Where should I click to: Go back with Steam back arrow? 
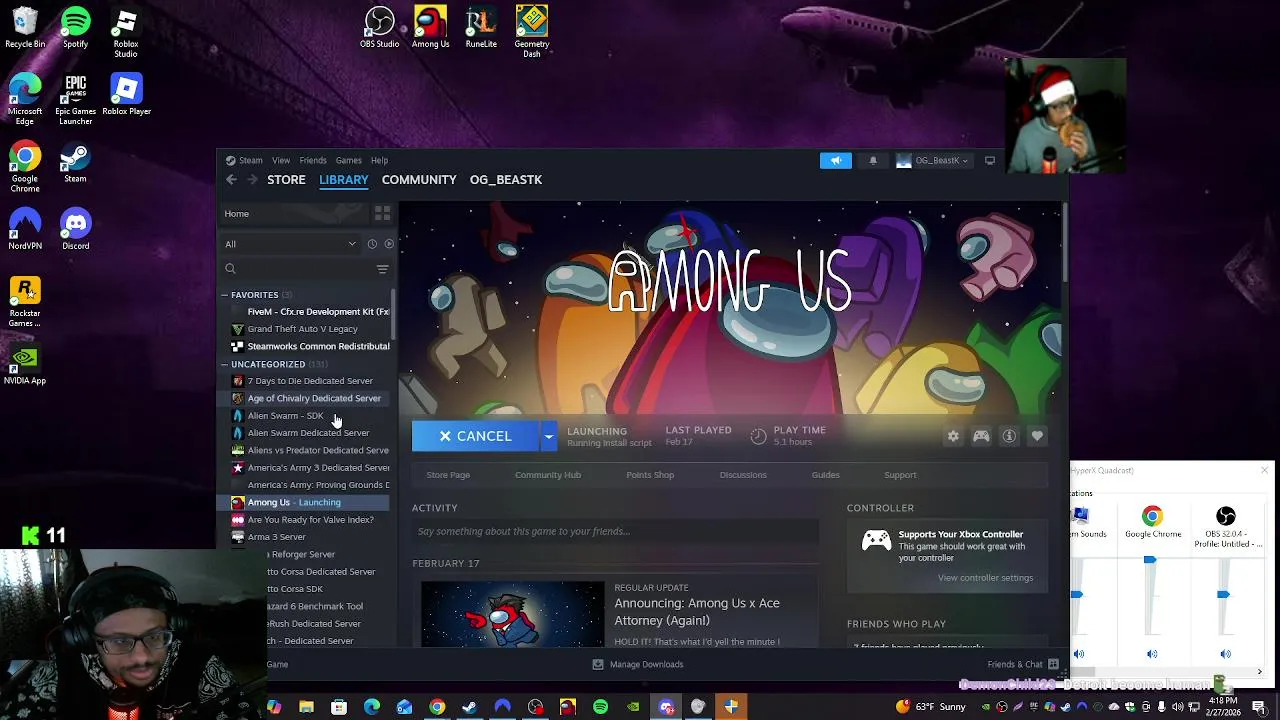(x=231, y=180)
